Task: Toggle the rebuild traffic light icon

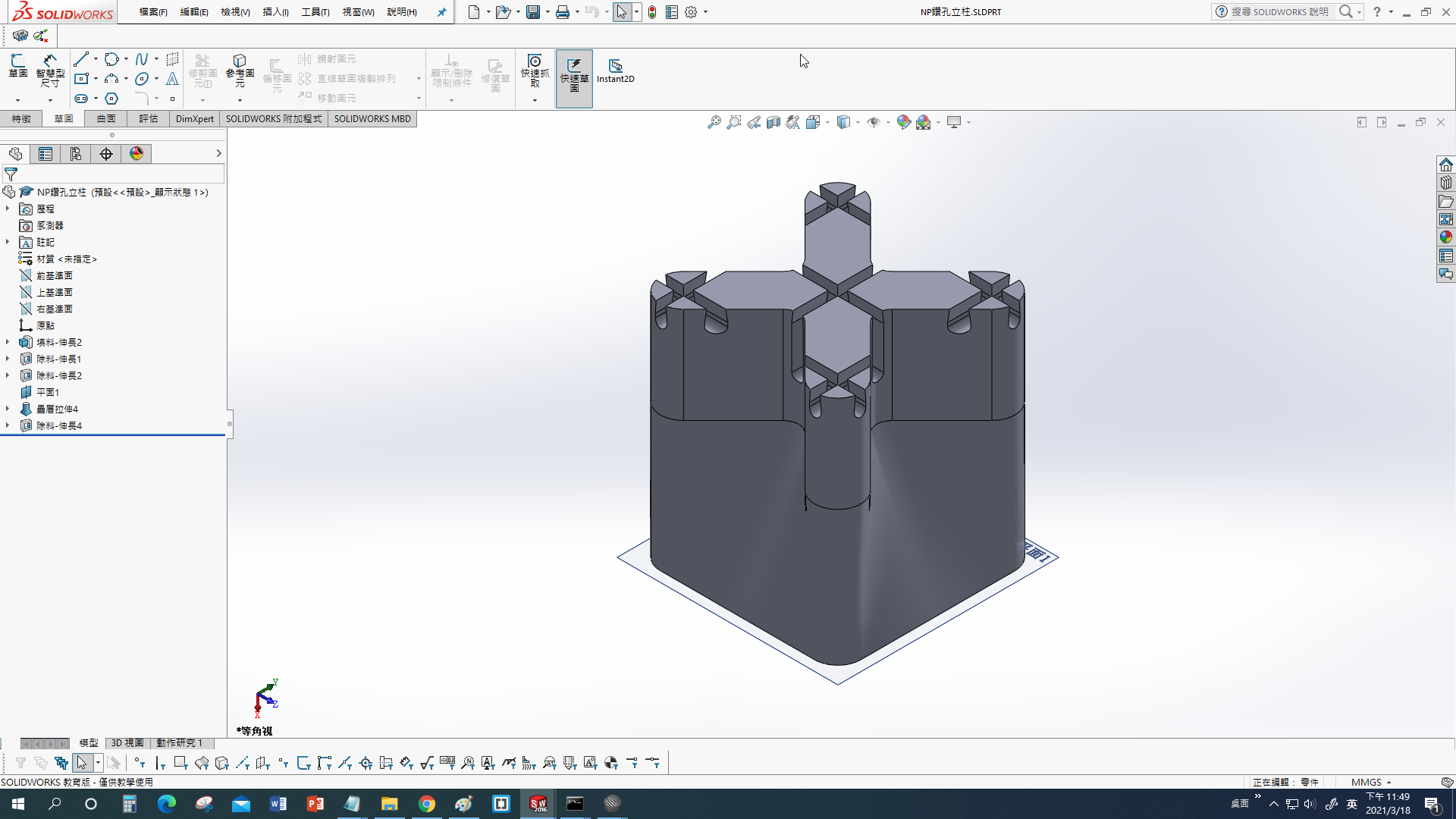Action: click(x=652, y=12)
